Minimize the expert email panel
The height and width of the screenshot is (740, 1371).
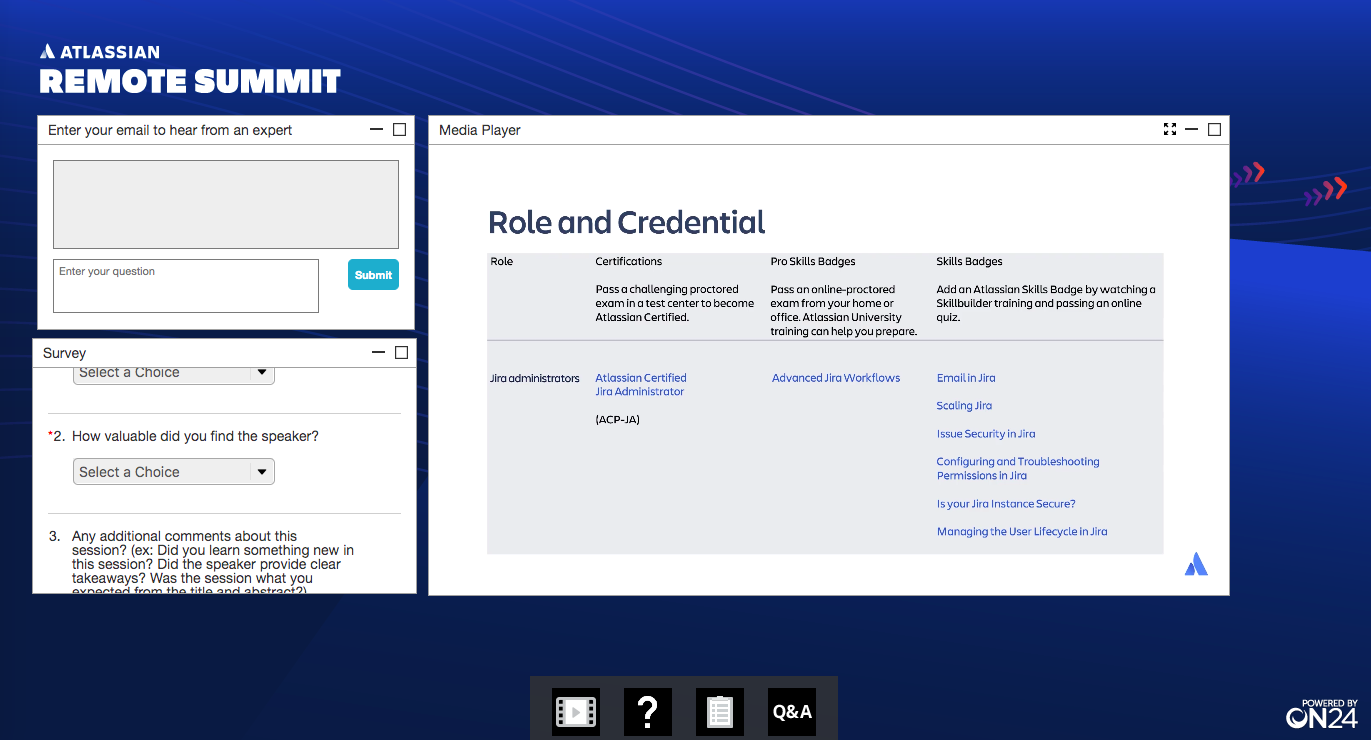coord(376,129)
